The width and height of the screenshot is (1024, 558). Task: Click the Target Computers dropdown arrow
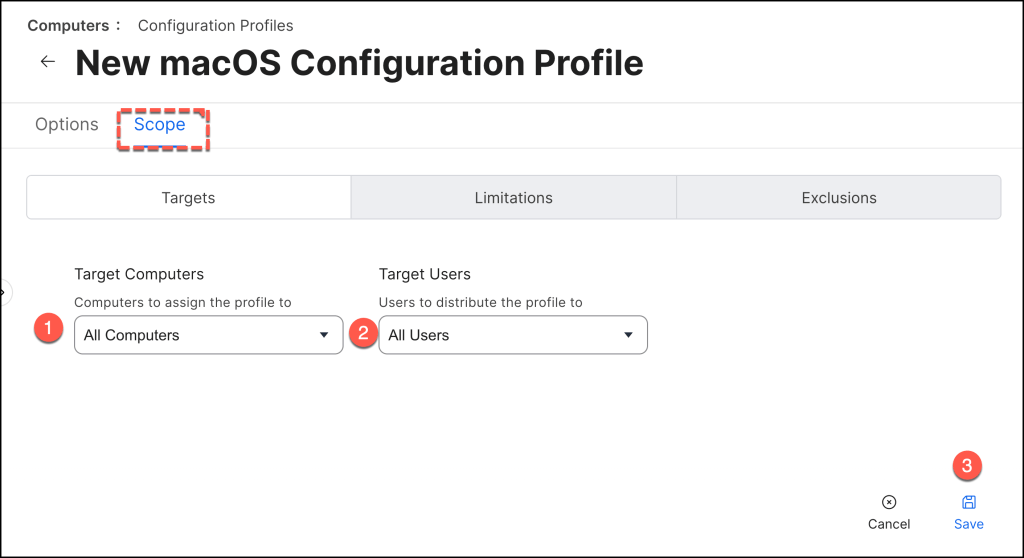pyautogui.click(x=324, y=335)
